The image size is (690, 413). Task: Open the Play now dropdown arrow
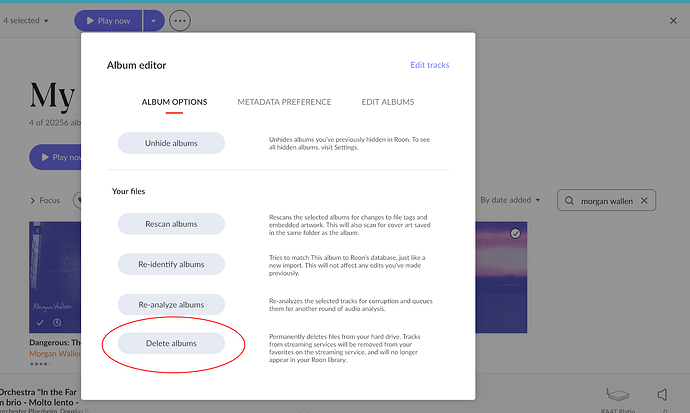[x=152, y=20]
